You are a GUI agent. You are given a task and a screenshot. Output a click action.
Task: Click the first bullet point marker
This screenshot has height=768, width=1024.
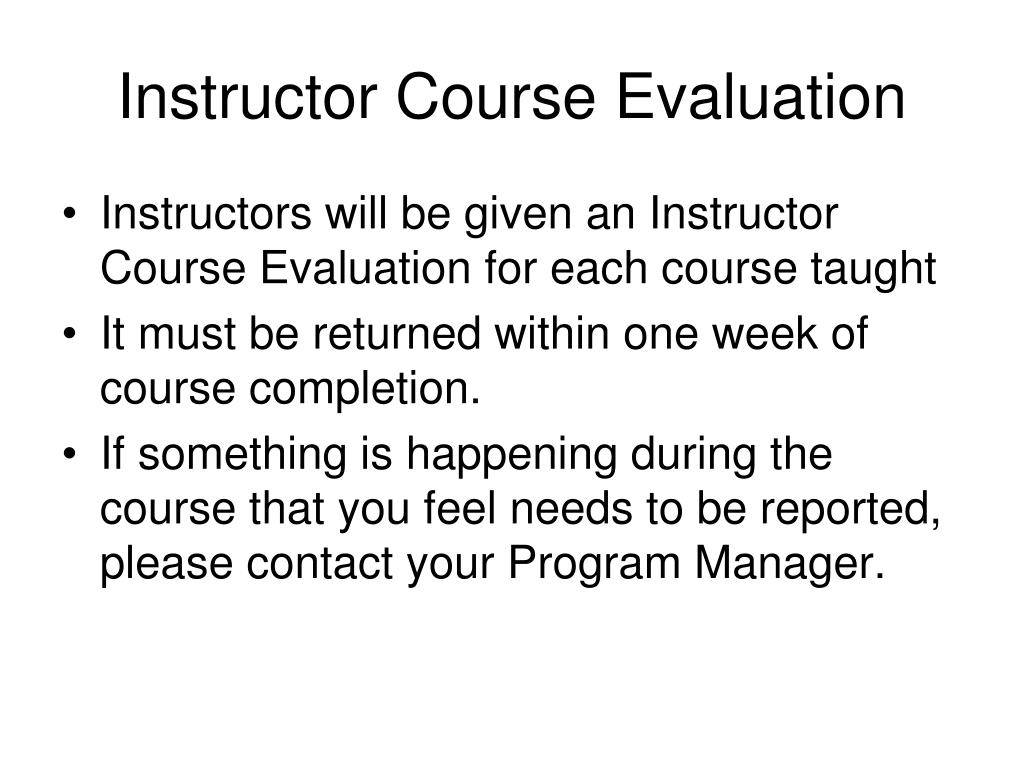click(70, 215)
